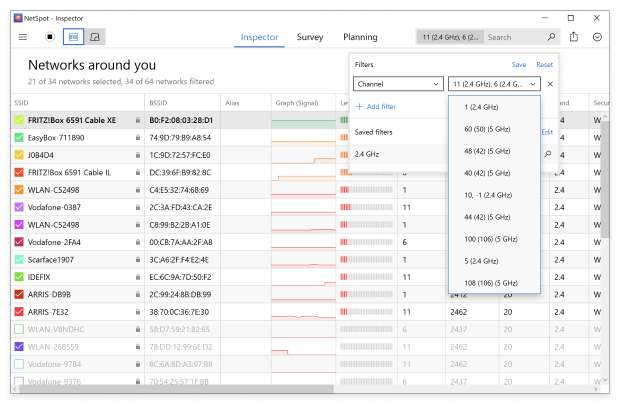The image size is (620, 404).
Task: Select 100 (106) (5 GHz) channel option
Action: (494, 239)
